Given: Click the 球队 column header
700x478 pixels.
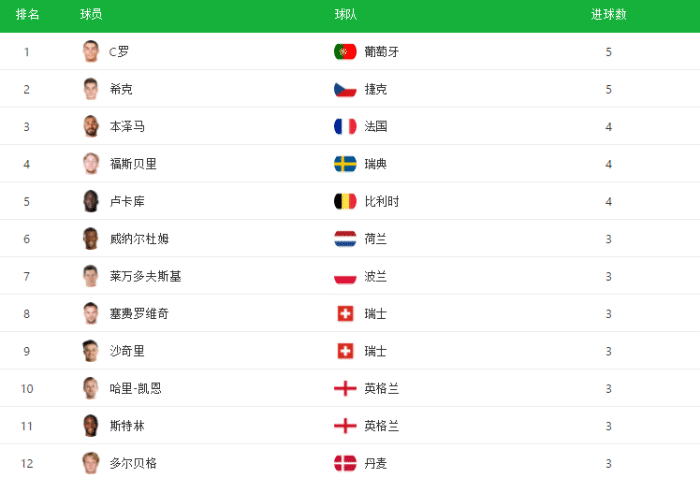Looking at the screenshot, I should click(346, 15).
